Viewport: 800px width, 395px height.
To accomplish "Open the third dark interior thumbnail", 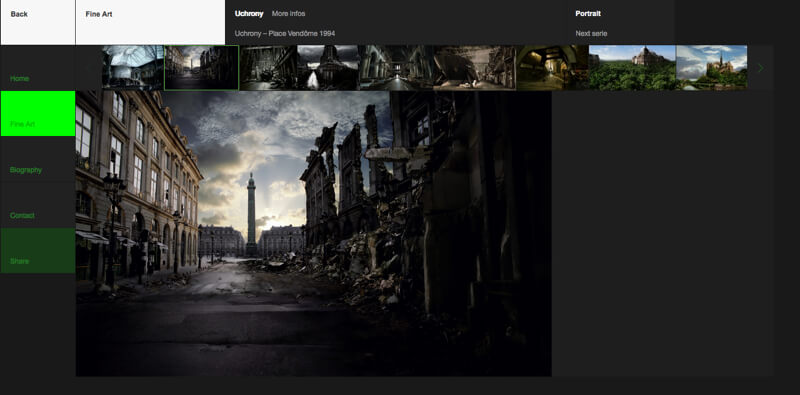I will pyautogui.click(x=268, y=68).
